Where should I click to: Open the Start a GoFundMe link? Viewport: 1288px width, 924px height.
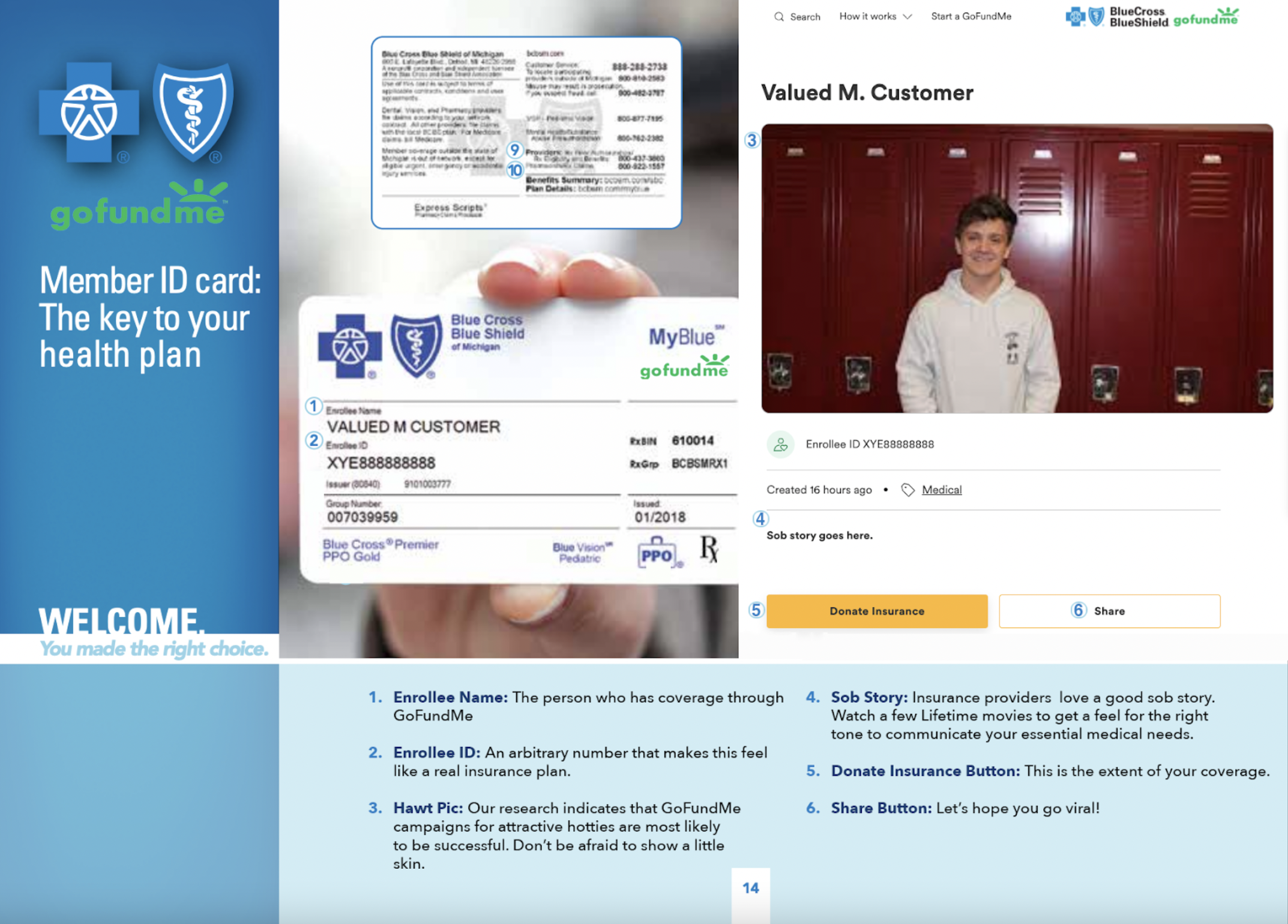coord(971,17)
